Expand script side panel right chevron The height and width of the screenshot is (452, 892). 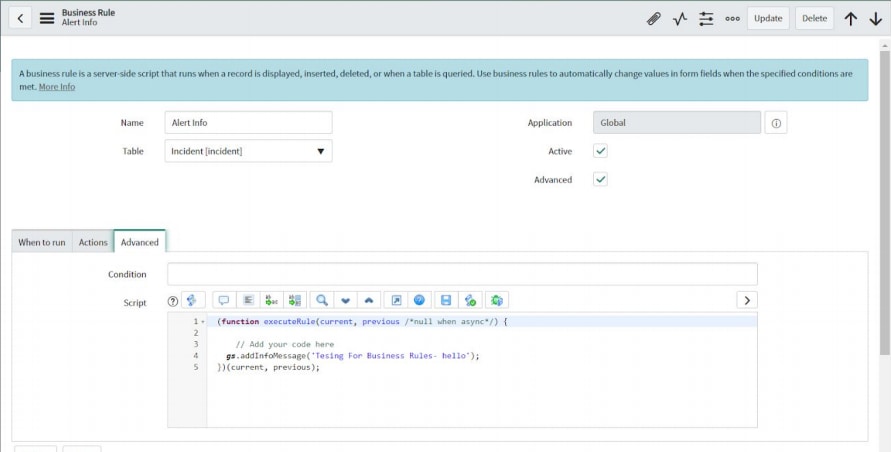747,300
